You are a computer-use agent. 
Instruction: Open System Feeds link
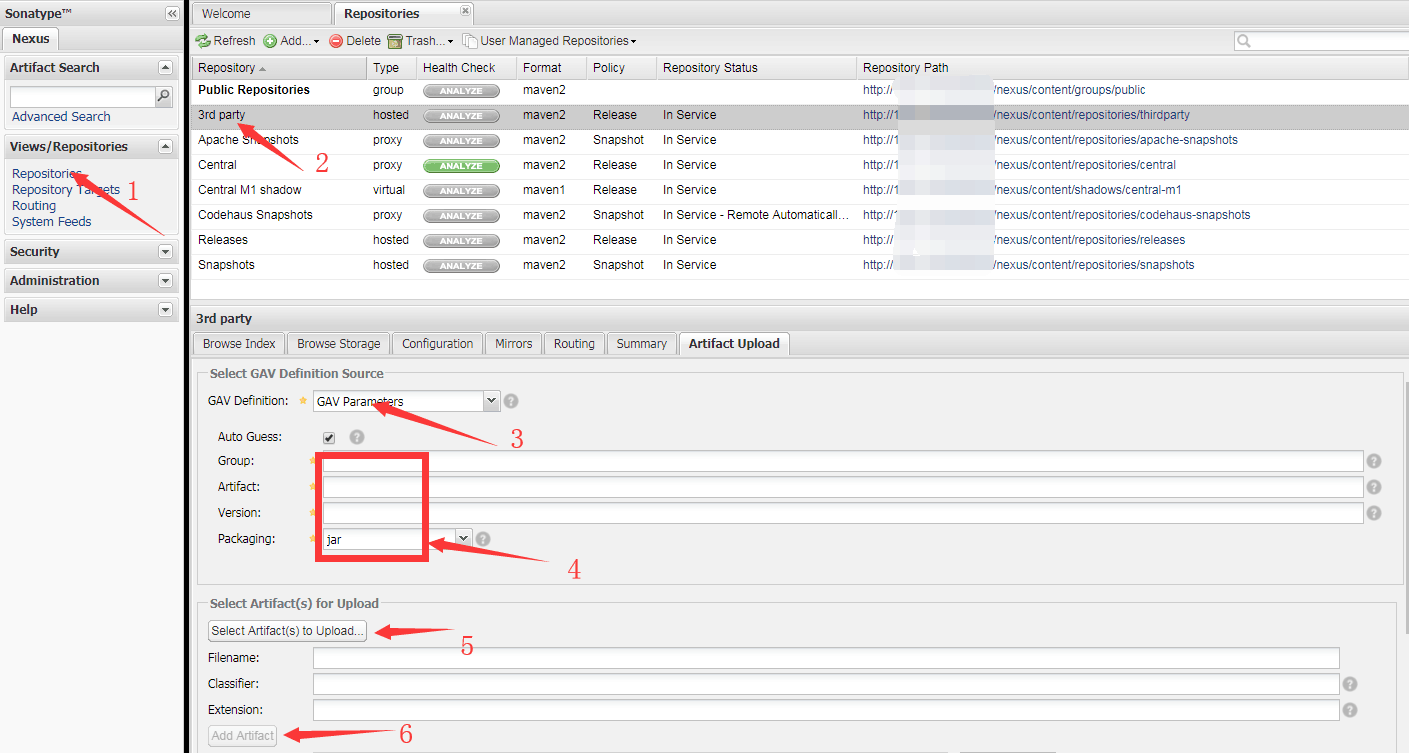pos(52,222)
